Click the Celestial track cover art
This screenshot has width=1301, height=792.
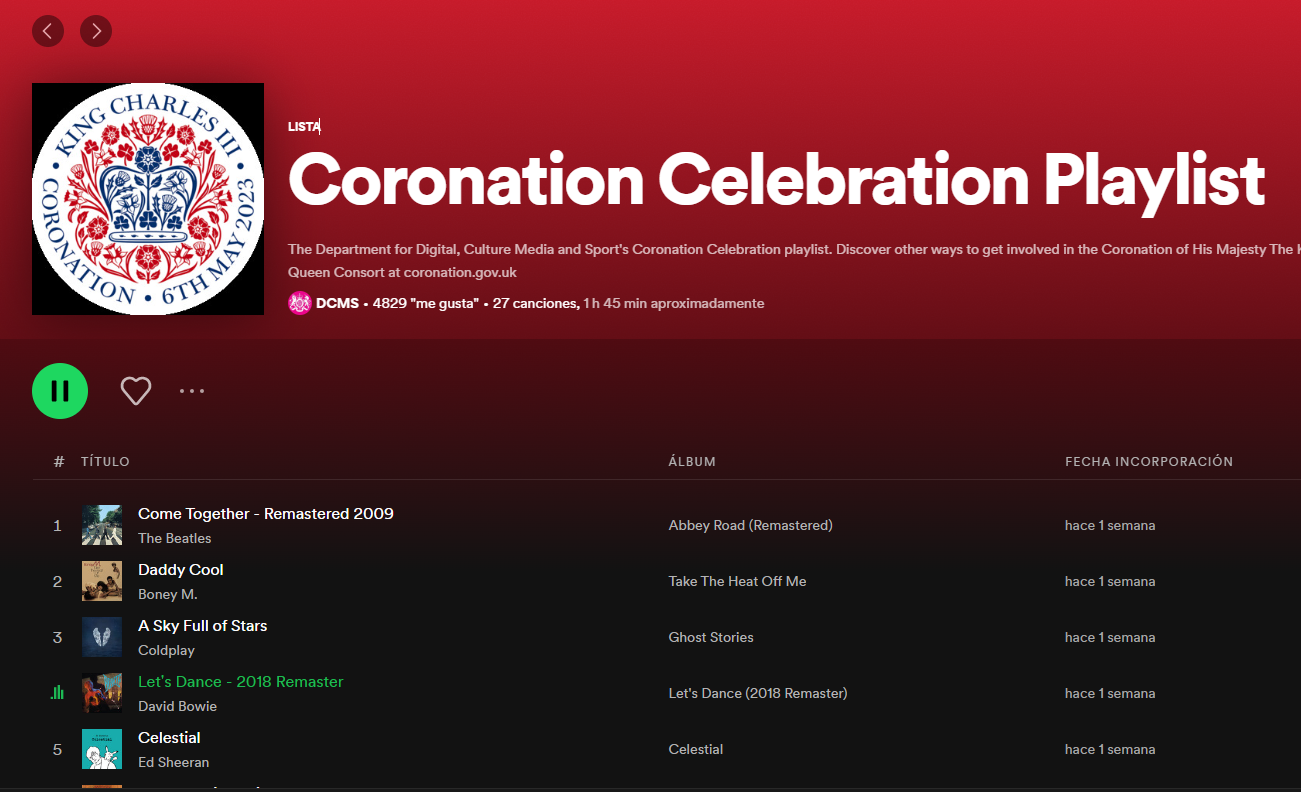(102, 749)
